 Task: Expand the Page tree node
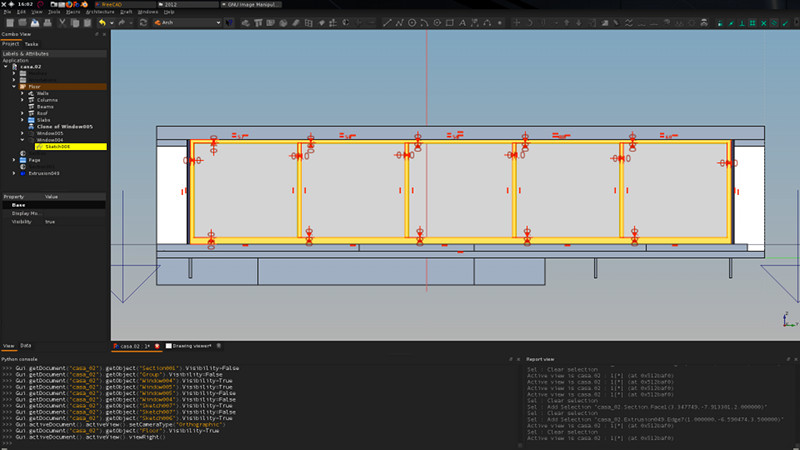[x=14, y=160]
